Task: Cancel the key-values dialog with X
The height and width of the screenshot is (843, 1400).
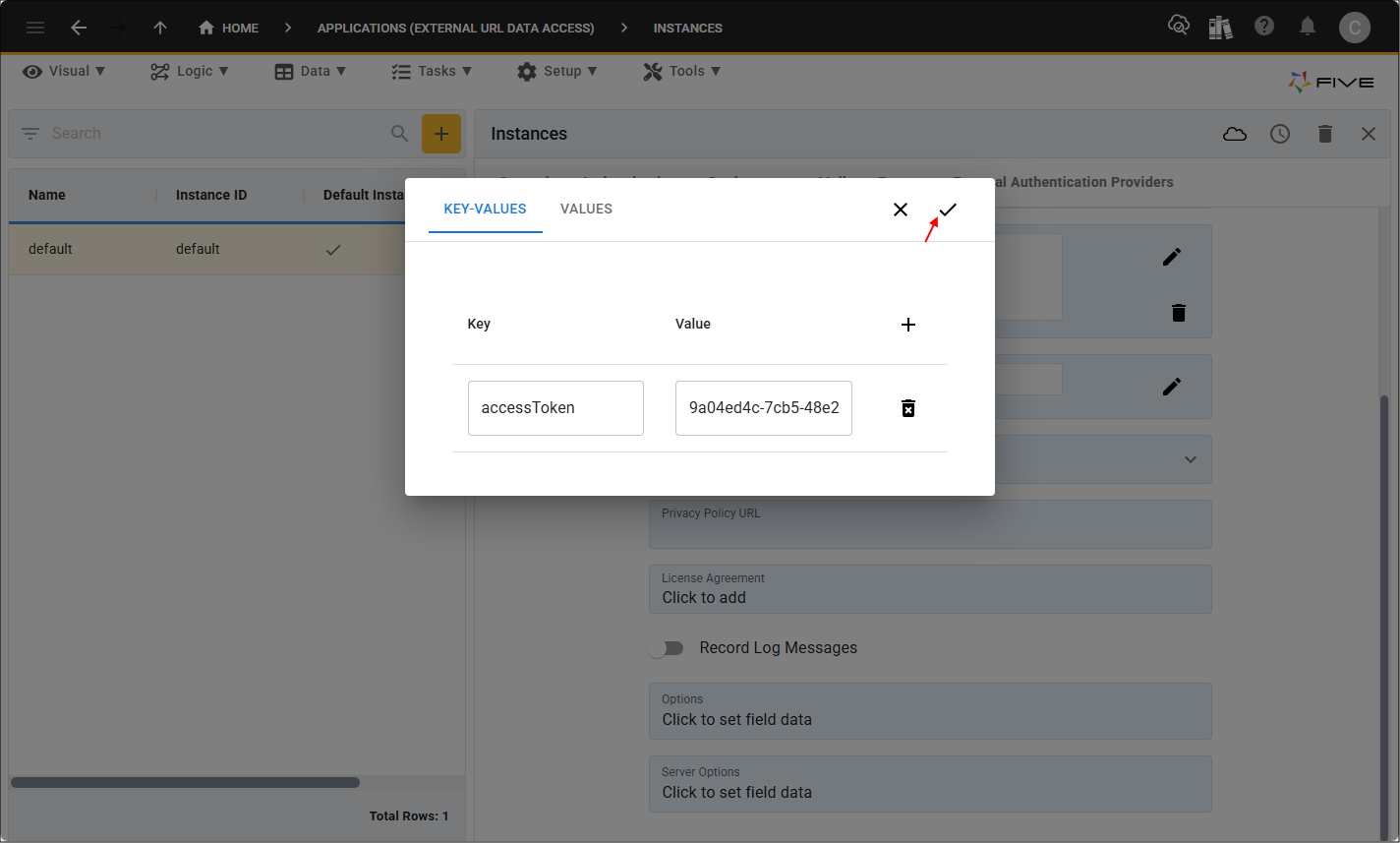Action: pos(901,210)
